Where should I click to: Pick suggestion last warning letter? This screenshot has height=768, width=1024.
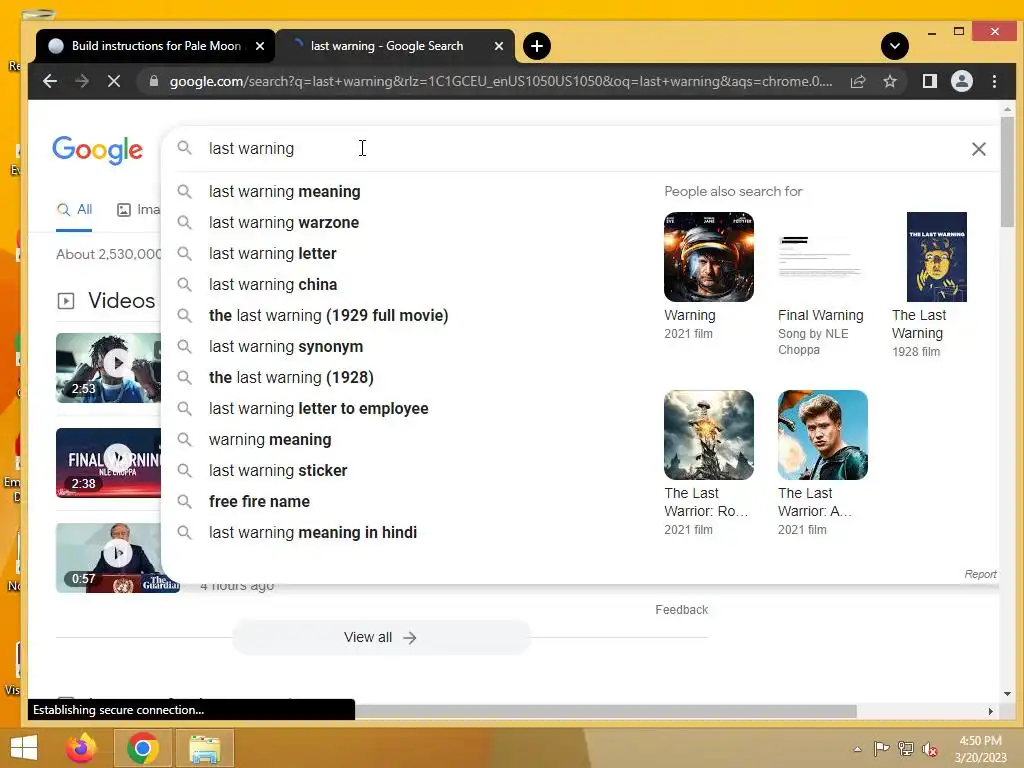click(272, 253)
